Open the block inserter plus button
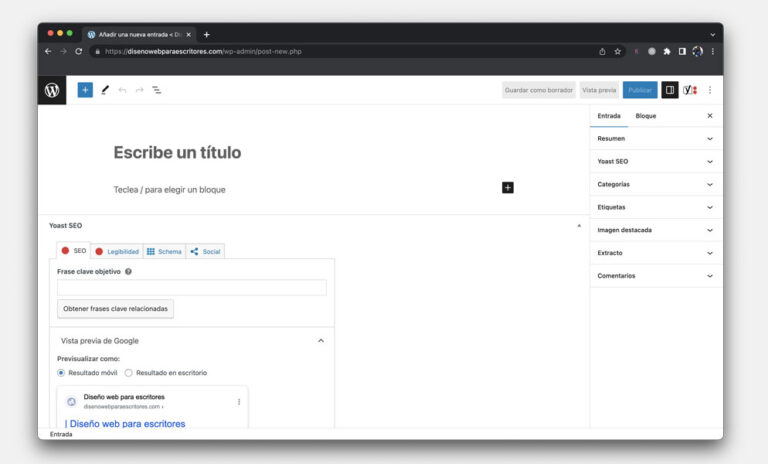 (x=85, y=90)
